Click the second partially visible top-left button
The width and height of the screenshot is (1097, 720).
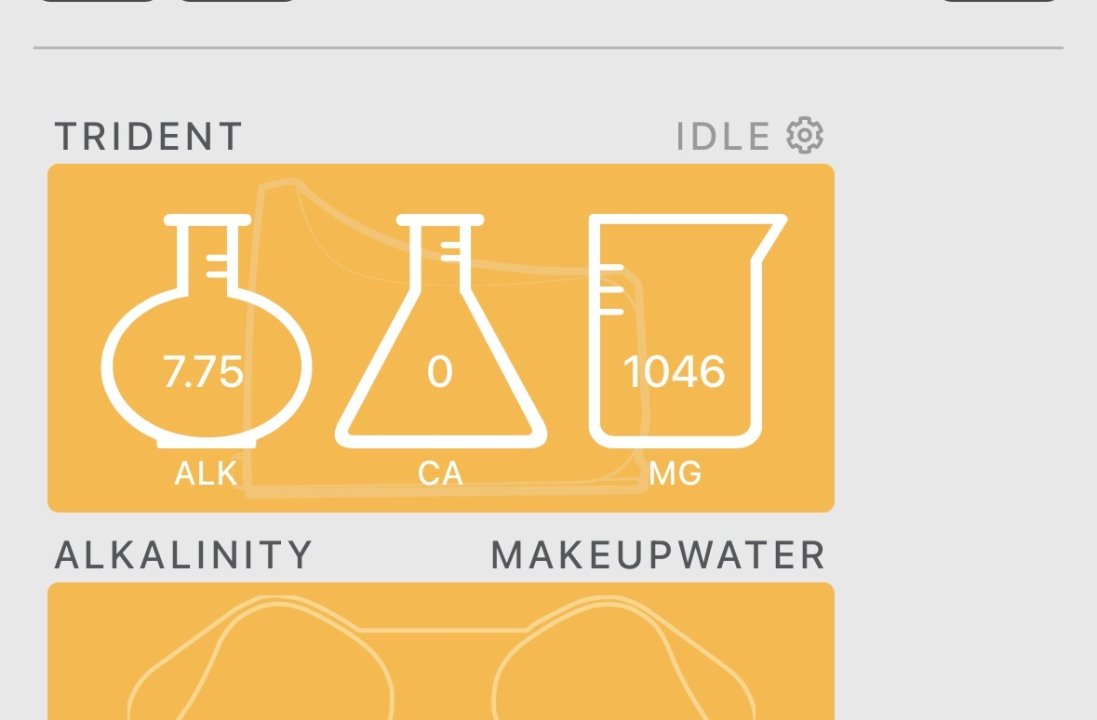click(x=237, y=2)
